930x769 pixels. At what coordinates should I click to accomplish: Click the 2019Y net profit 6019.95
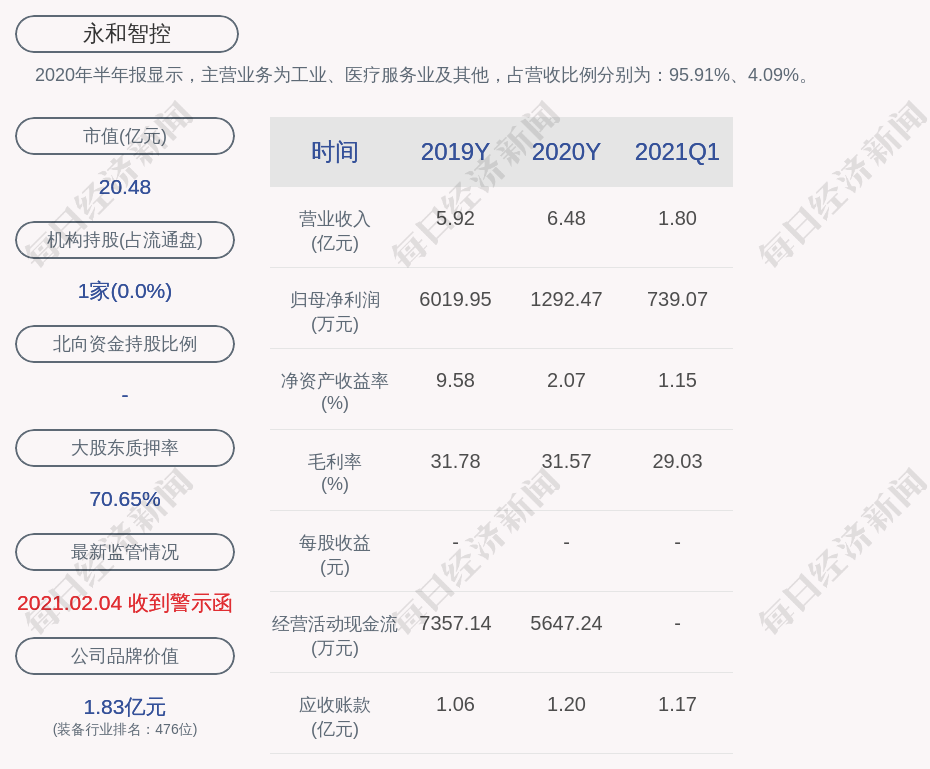(x=455, y=299)
